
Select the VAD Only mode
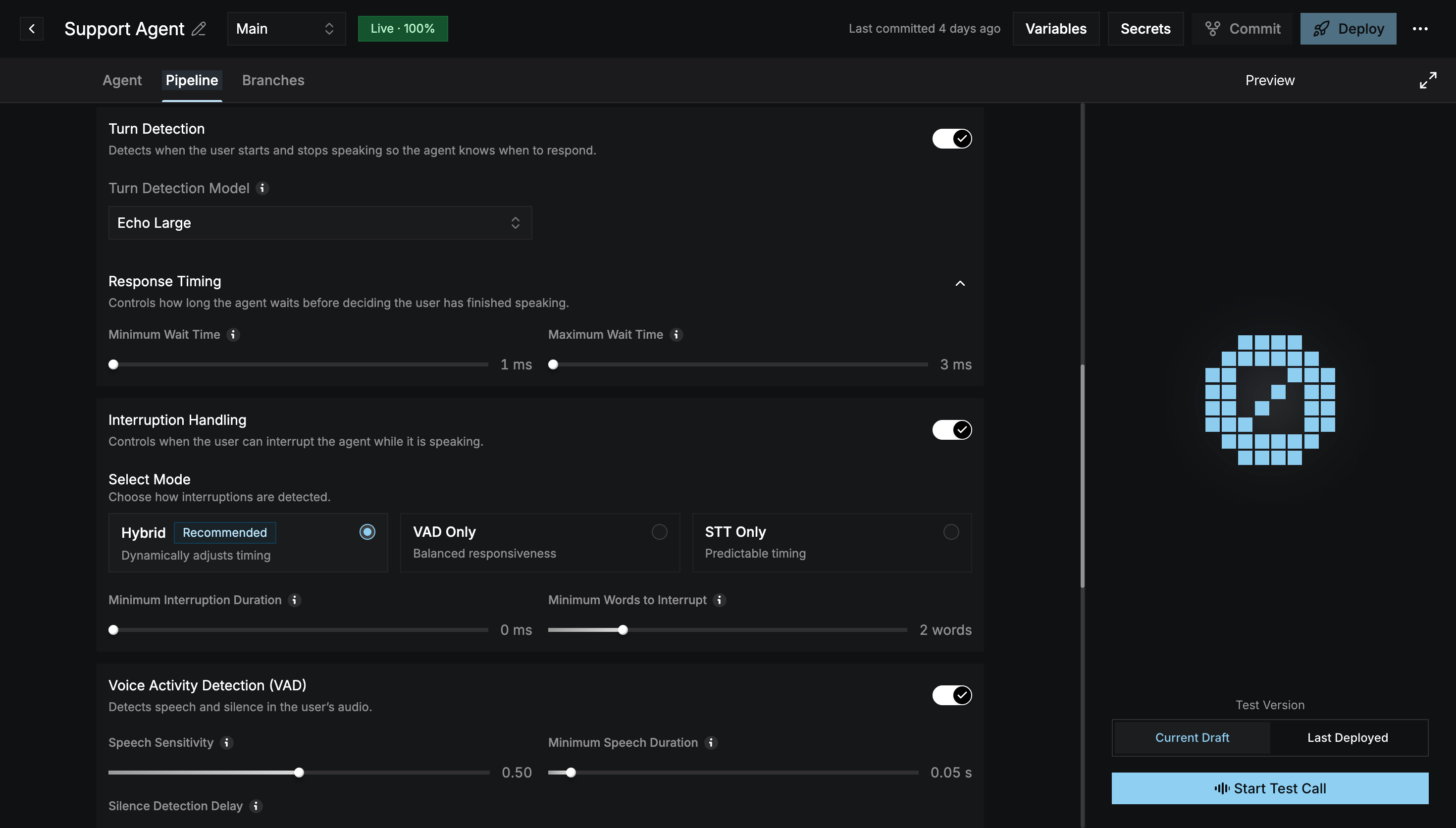pyautogui.click(x=539, y=543)
